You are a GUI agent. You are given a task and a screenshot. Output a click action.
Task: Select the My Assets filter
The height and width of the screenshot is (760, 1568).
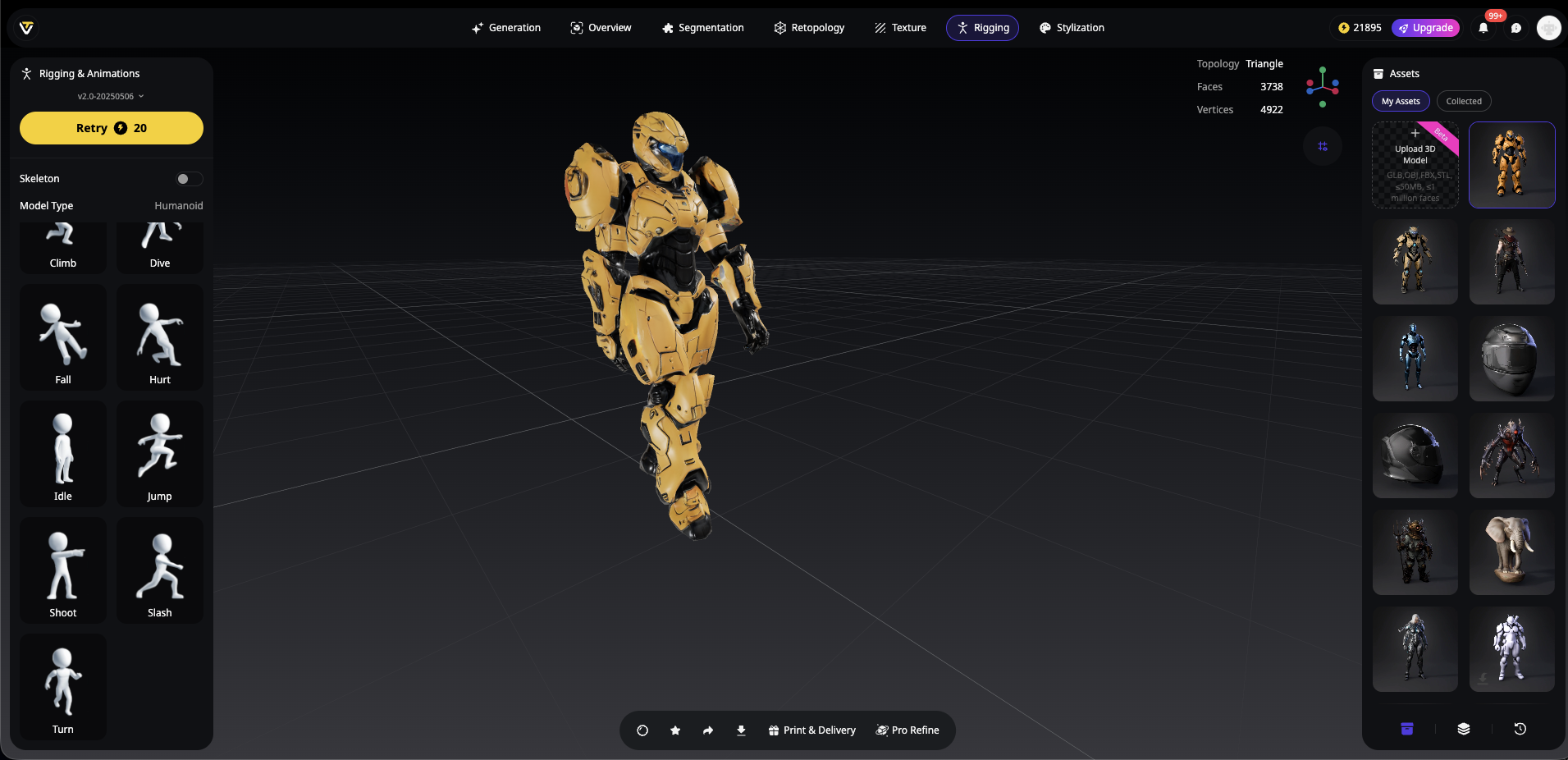coord(1401,101)
